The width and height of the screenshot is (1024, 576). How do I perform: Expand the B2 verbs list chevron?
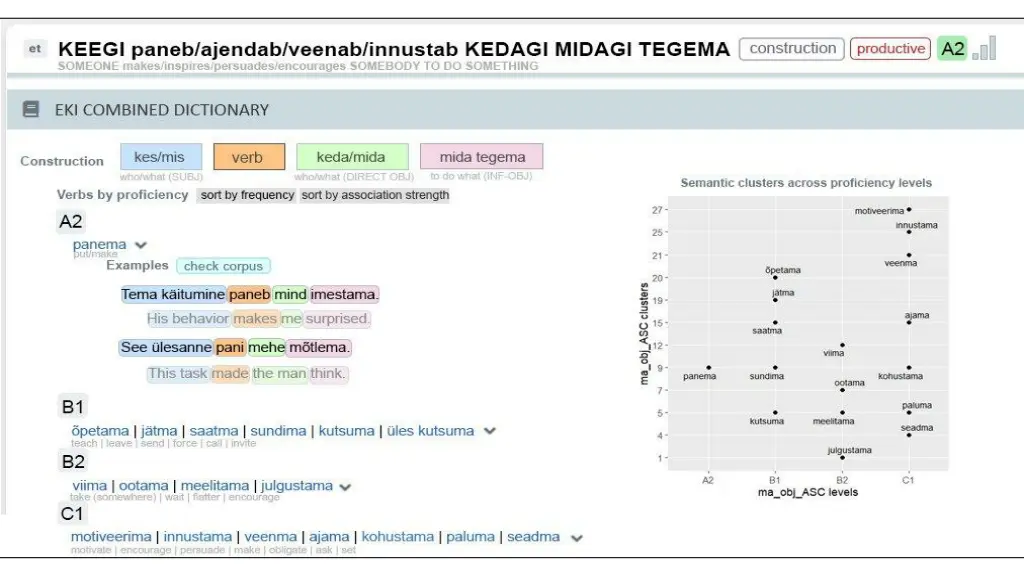(x=345, y=487)
